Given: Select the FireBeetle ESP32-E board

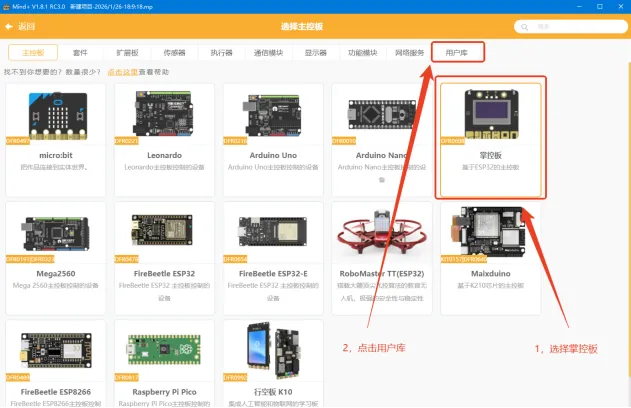Looking at the screenshot, I should coord(273,258).
